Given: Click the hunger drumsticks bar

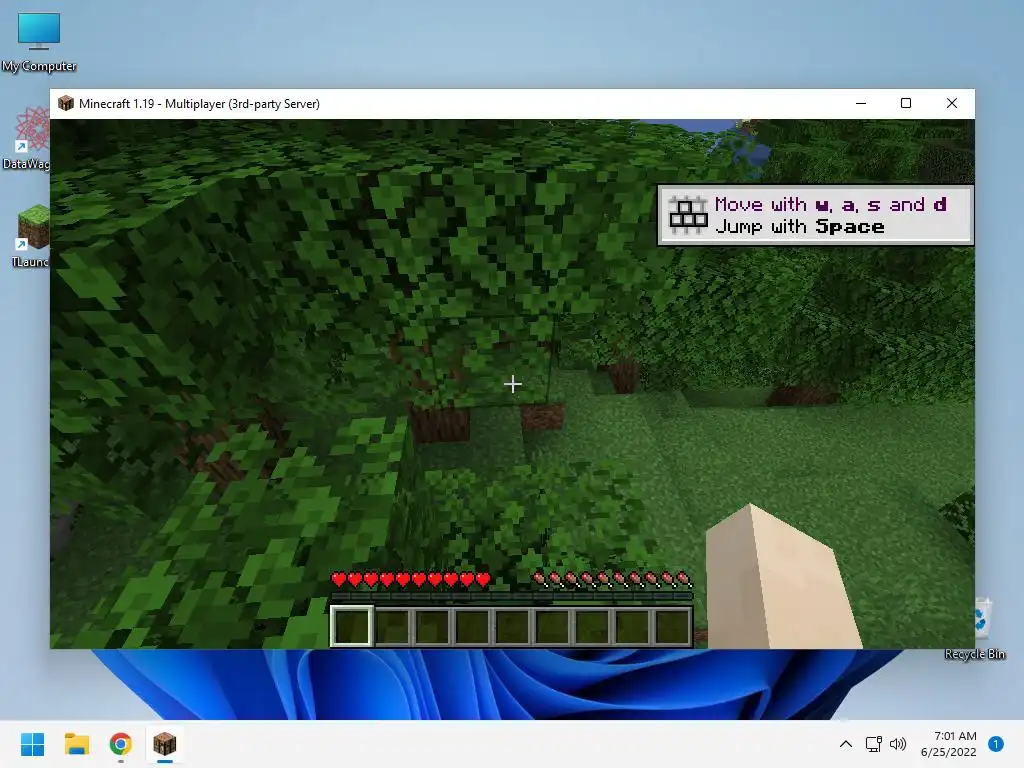Looking at the screenshot, I should (x=613, y=579).
